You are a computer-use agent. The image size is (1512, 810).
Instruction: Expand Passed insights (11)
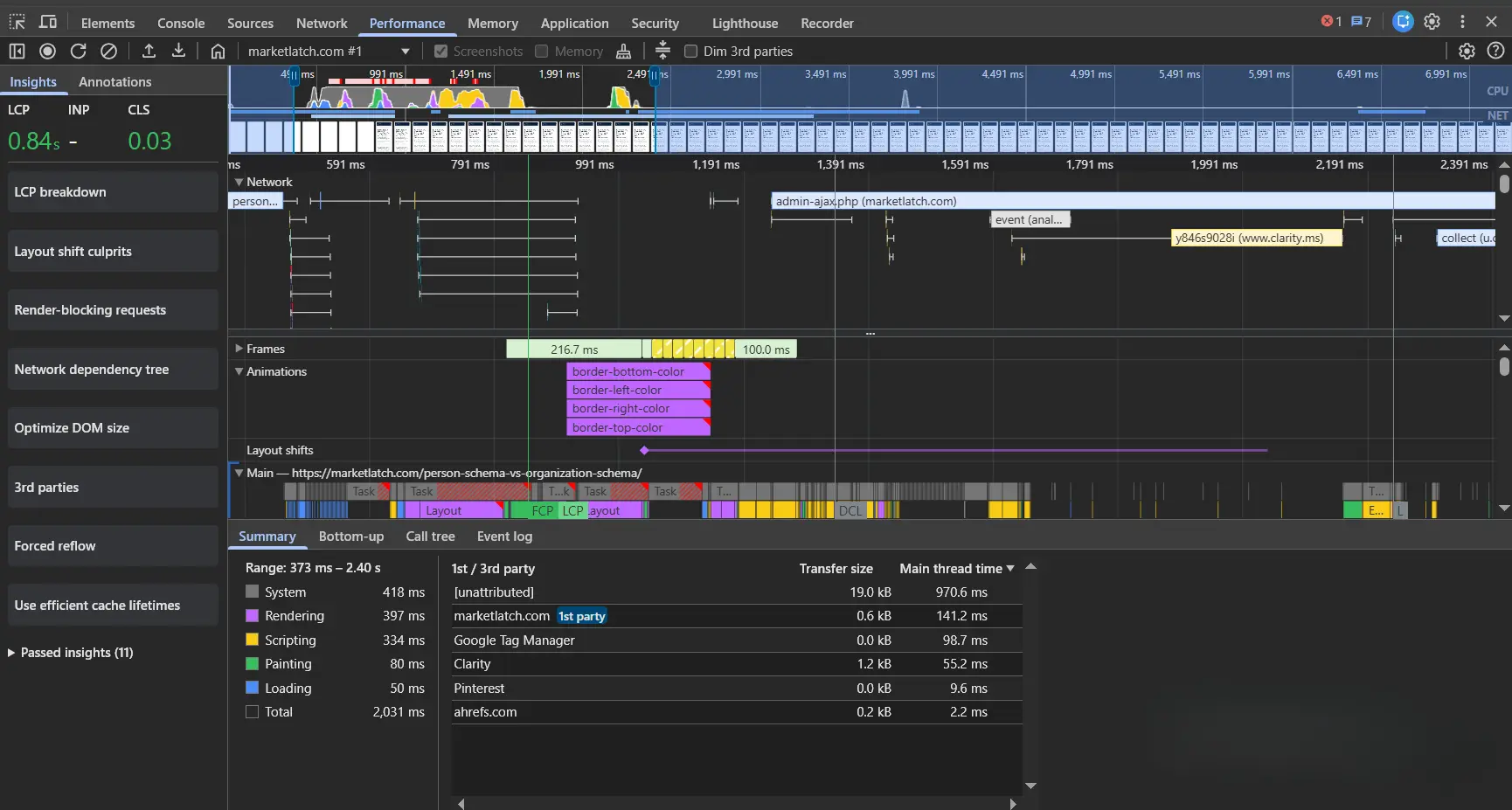pyautogui.click(x=71, y=653)
